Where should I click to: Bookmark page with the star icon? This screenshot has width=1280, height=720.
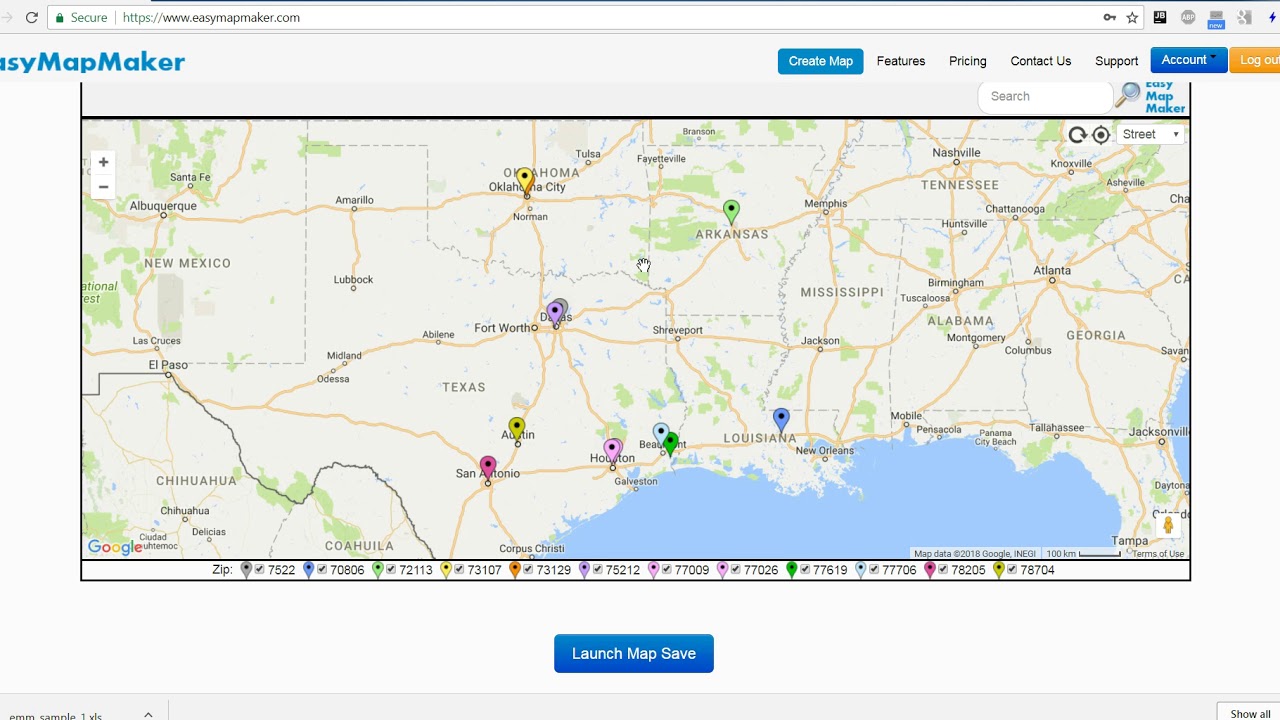[1132, 17]
